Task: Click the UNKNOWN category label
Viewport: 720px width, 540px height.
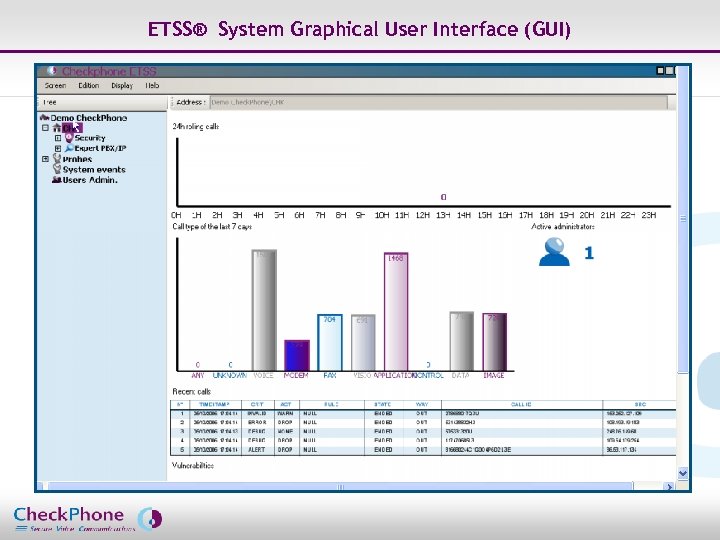Action: tap(230, 375)
